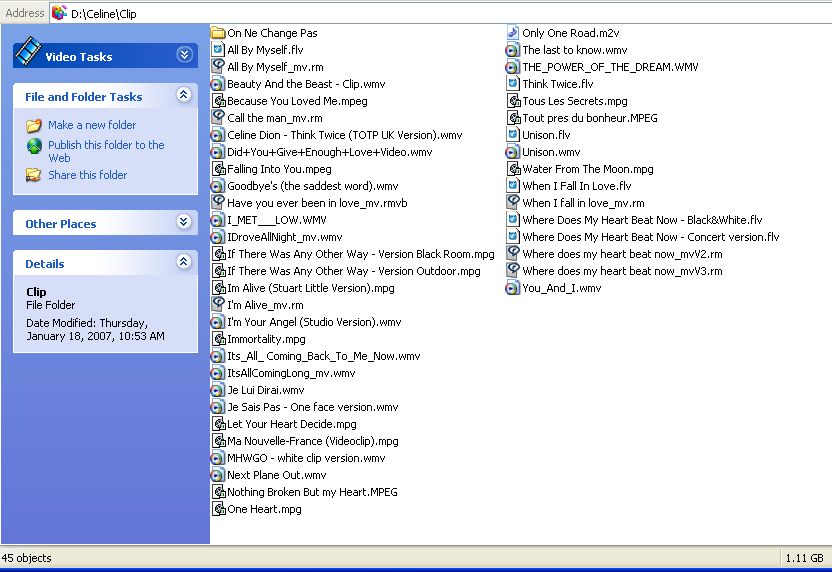Viewport: 832px width, 572px height.
Task: Select file Celine Dion - Think Twice (TOTP UK Version).wmv
Action: (x=345, y=135)
